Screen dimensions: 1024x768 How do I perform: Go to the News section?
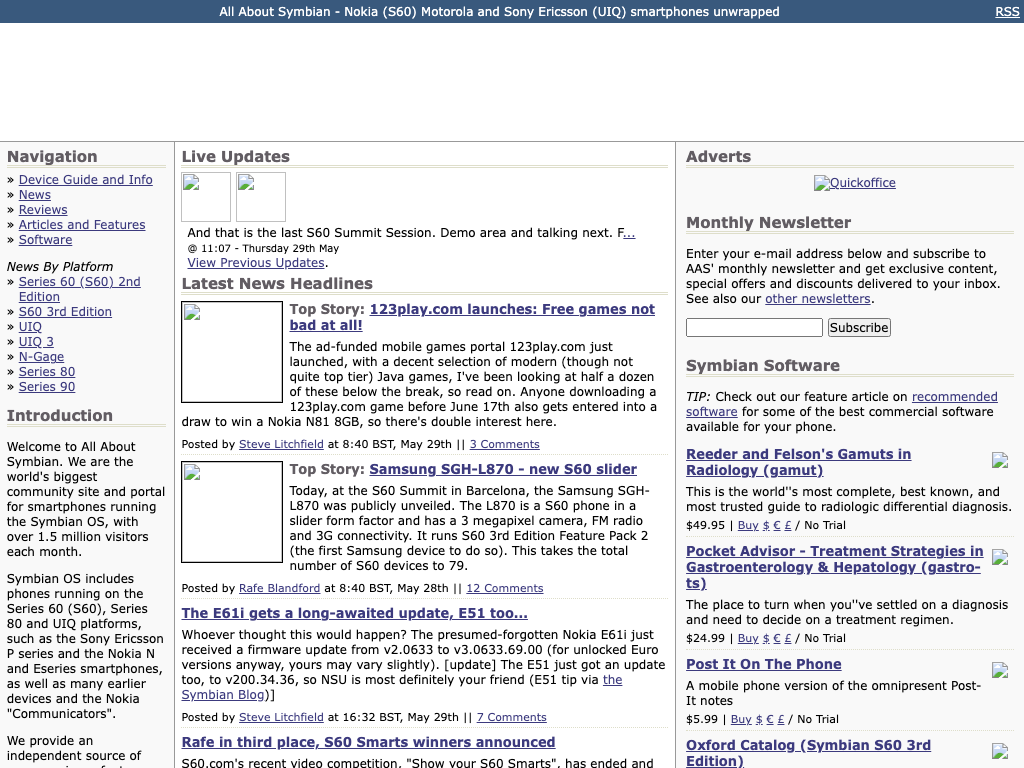tap(35, 195)
